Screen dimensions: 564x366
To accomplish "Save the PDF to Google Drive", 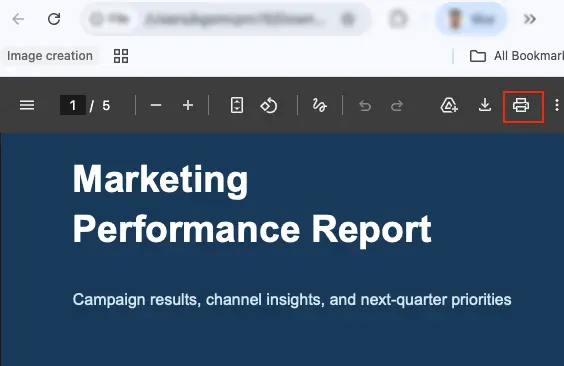I will pyautogui.click(x=449, y=105).
